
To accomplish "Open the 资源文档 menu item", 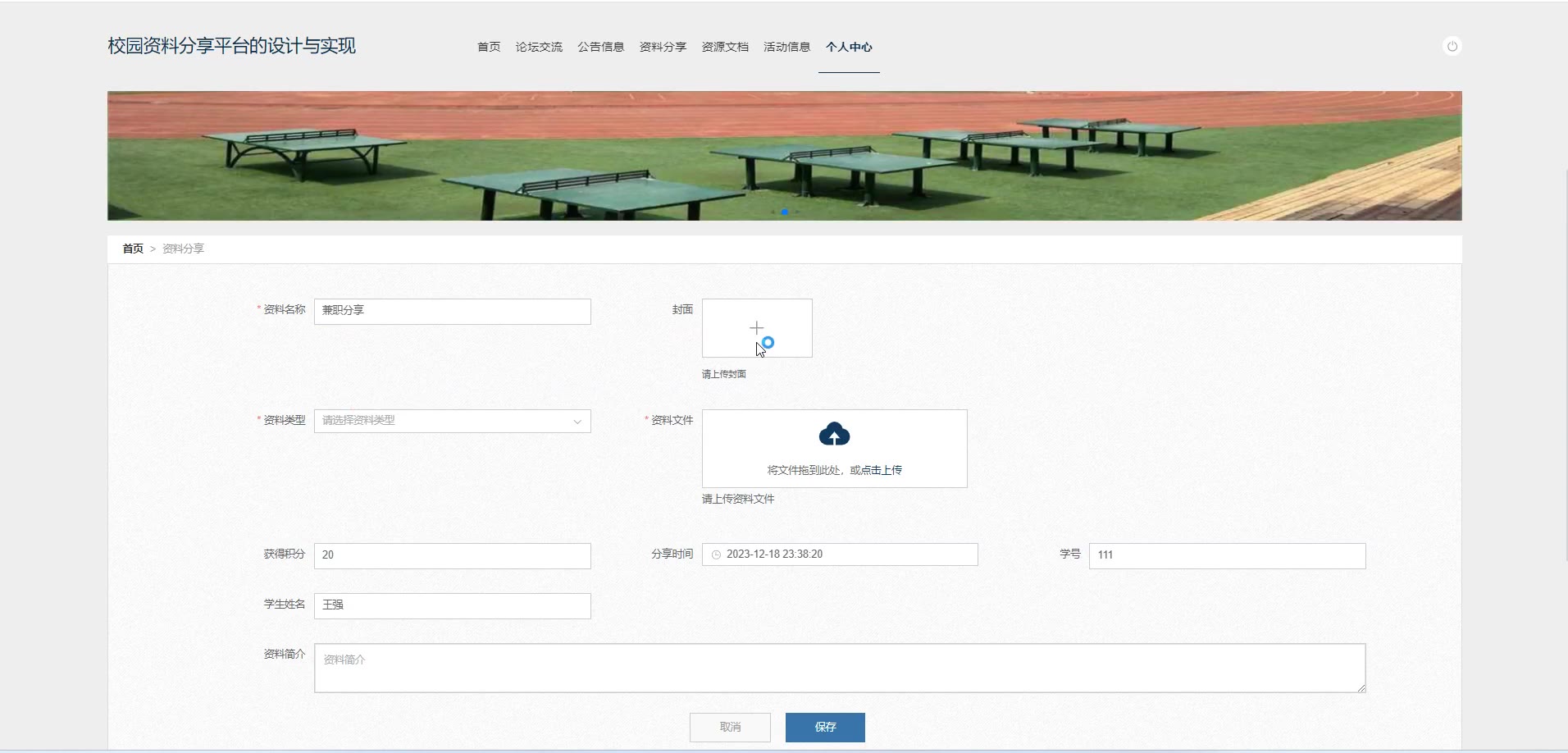I will (x=725, y=47).
